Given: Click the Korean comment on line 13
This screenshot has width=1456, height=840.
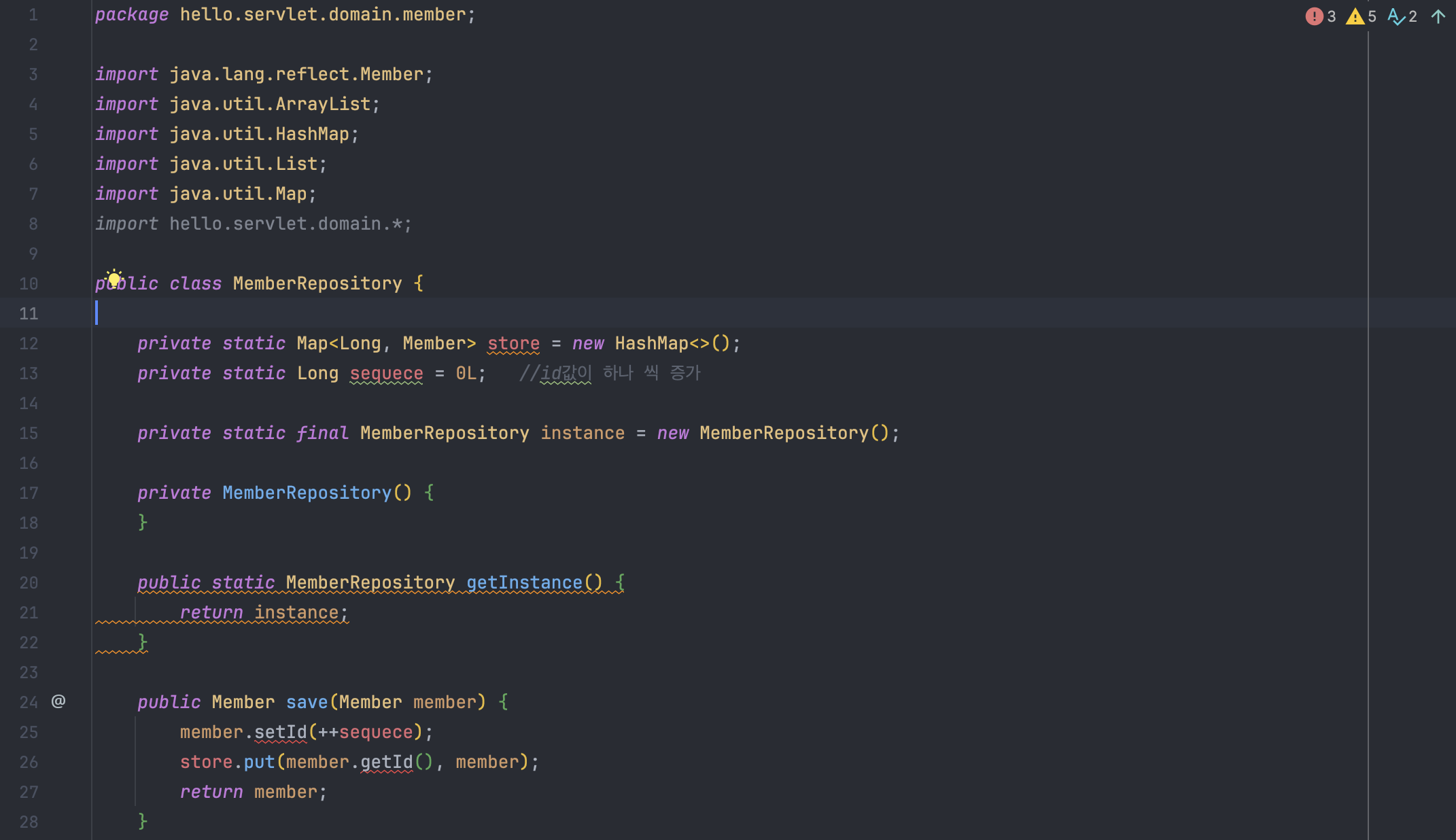Looking at the screenshot, I should (610, 373).
